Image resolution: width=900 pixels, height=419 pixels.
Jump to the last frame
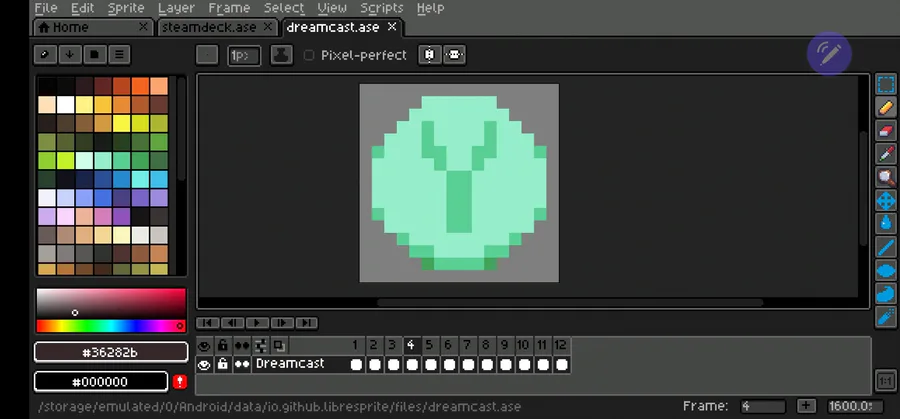(x=306, y=323)
